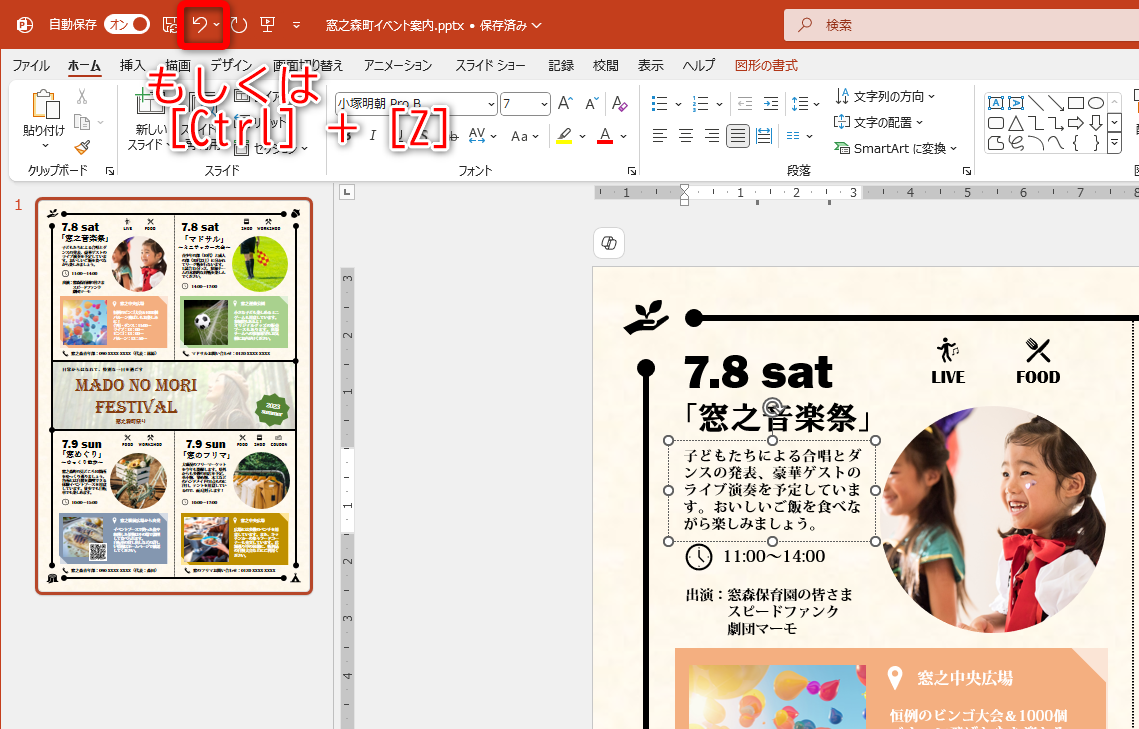Screen dimensions: 1139x729
Task: Select the Text Box tool in shapes gallery
Action: tap(996, 102)
